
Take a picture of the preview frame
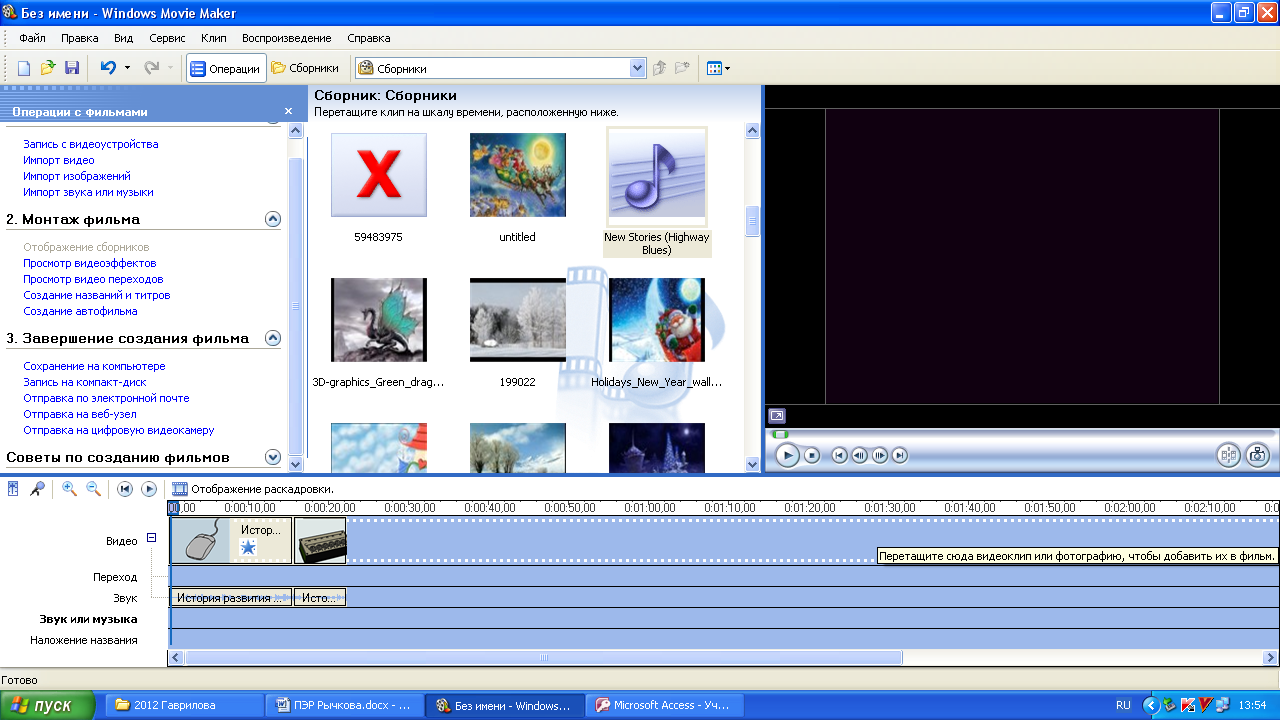[1258, 455]
